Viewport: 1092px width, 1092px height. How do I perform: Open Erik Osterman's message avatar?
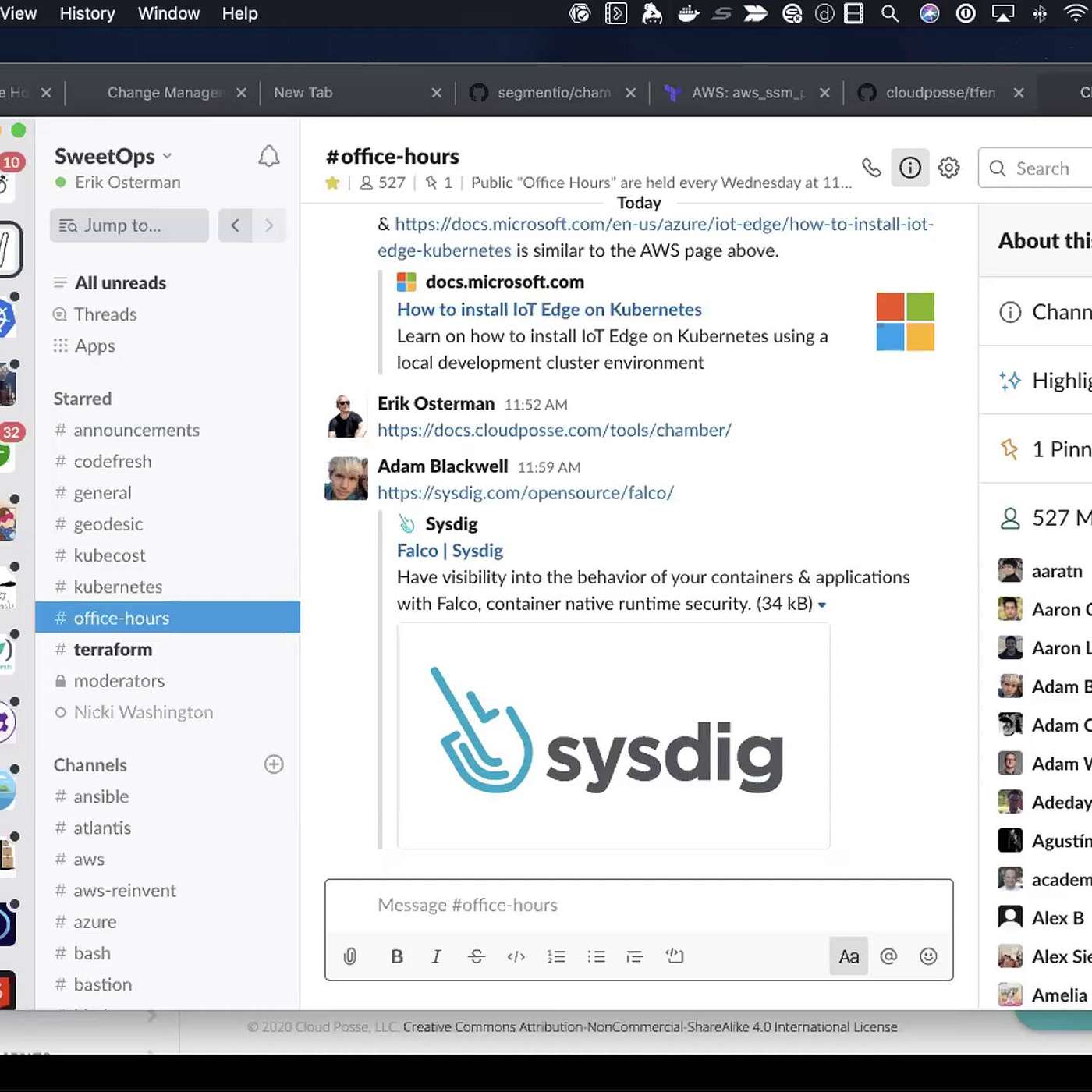pos(346,416)
